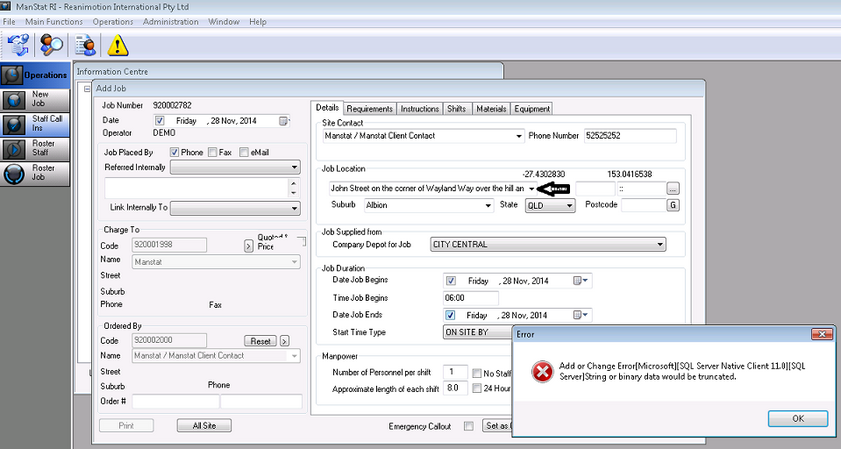Image resolution: width=841 pixels, height=449 pixels.
Task: Toggle the Phone checkbox for Job Placed By
Action: coord(175,152)
